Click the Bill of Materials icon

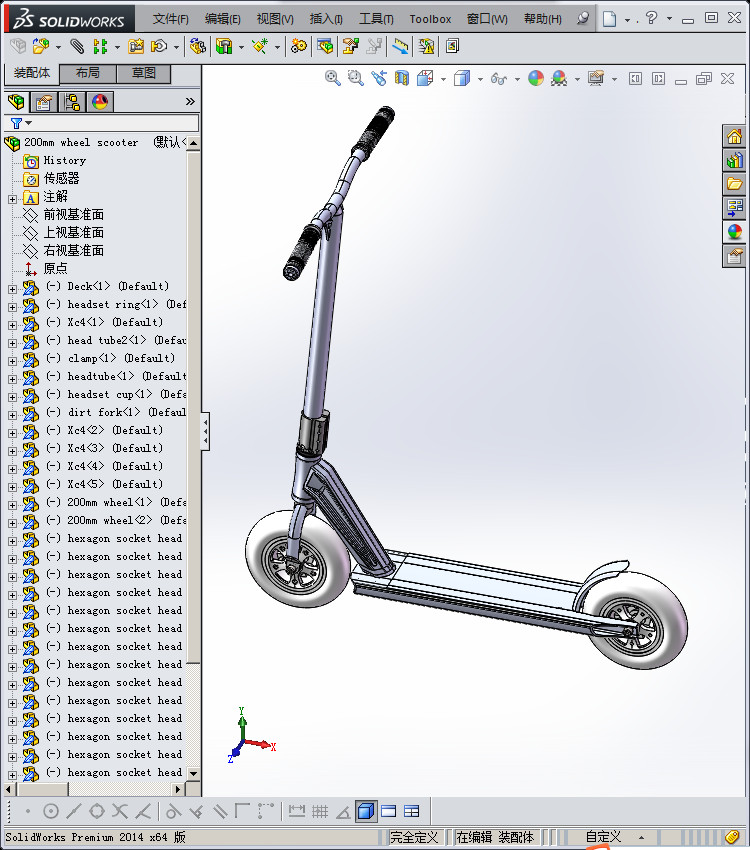(325, 47)
